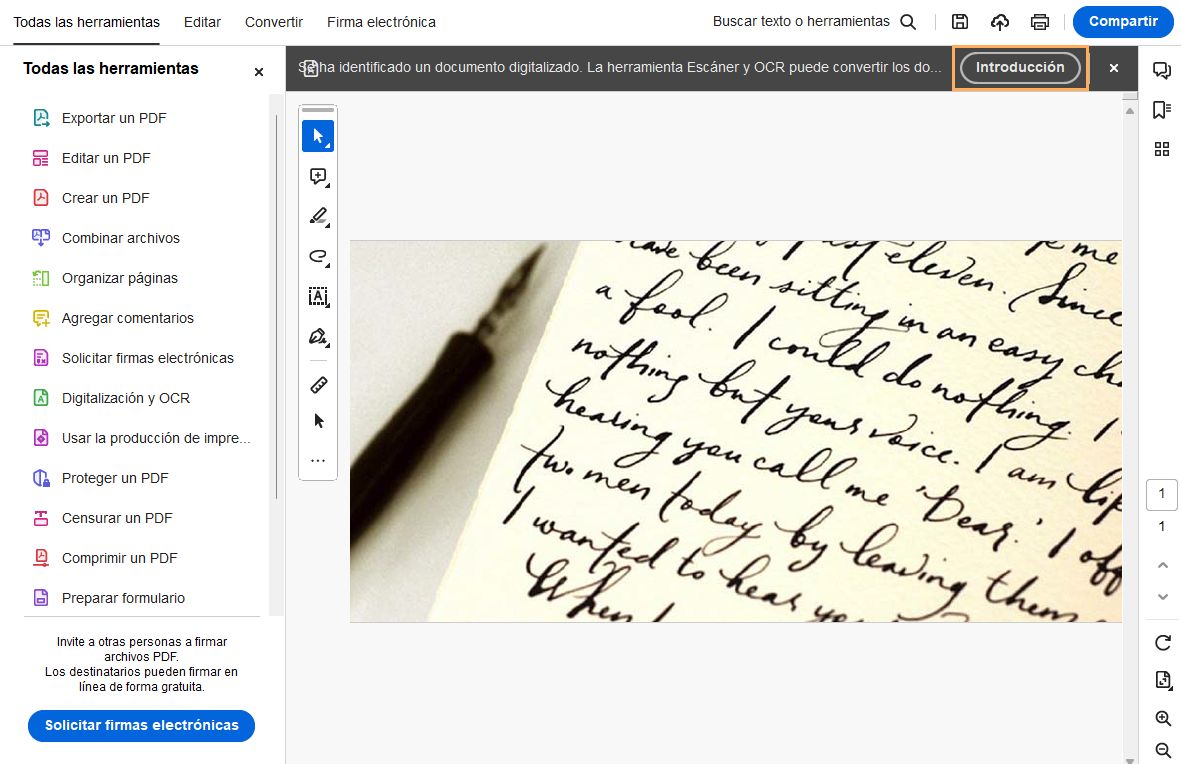Zoom in on the document

point(1162,718)
